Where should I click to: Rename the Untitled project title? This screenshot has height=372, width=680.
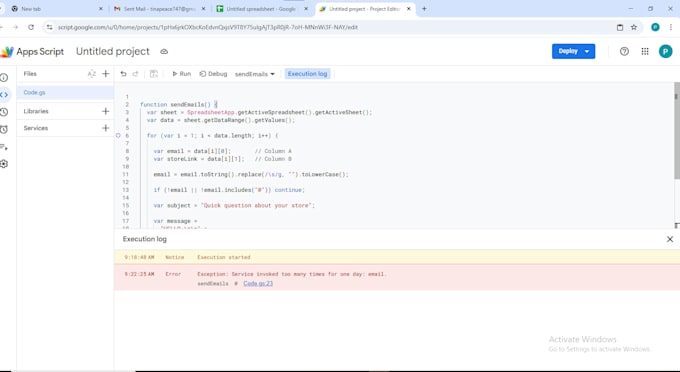113,51
